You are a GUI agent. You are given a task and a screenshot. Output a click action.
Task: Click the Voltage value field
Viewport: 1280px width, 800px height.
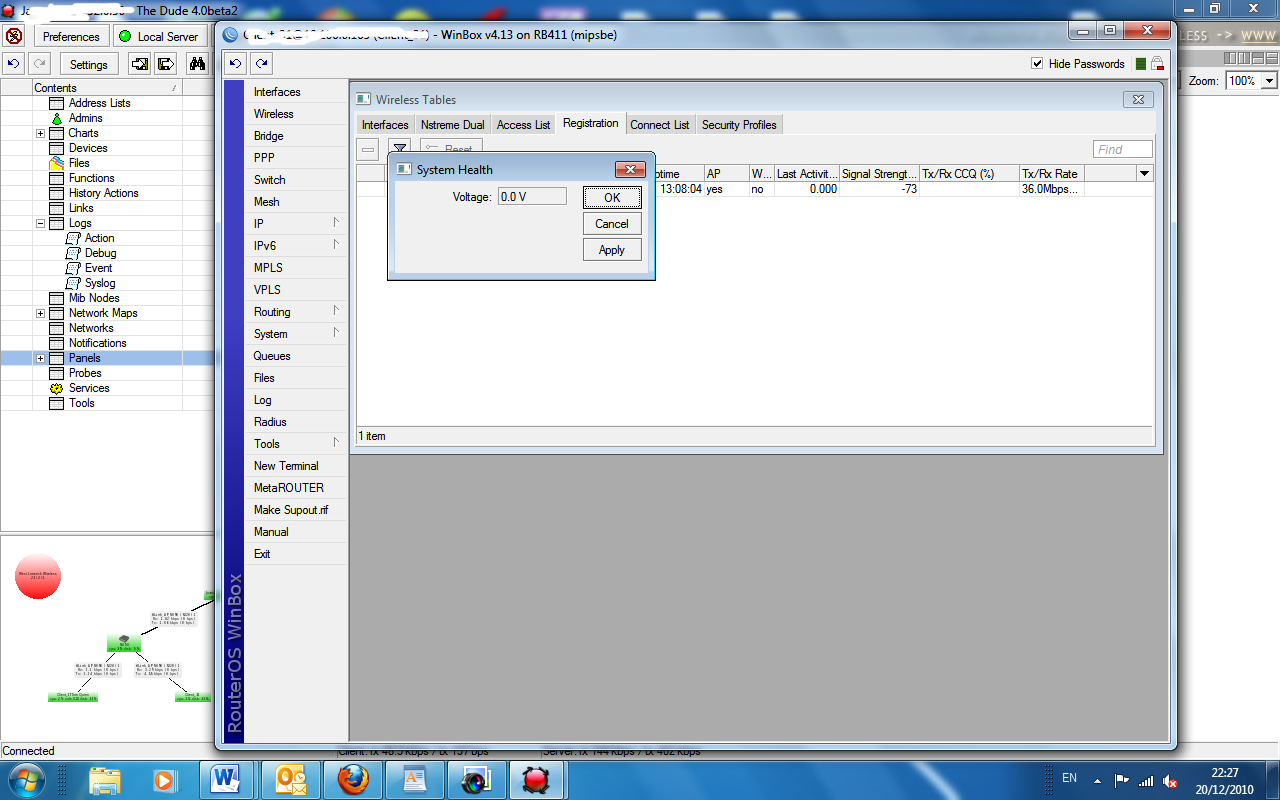(x=532, y=197)
